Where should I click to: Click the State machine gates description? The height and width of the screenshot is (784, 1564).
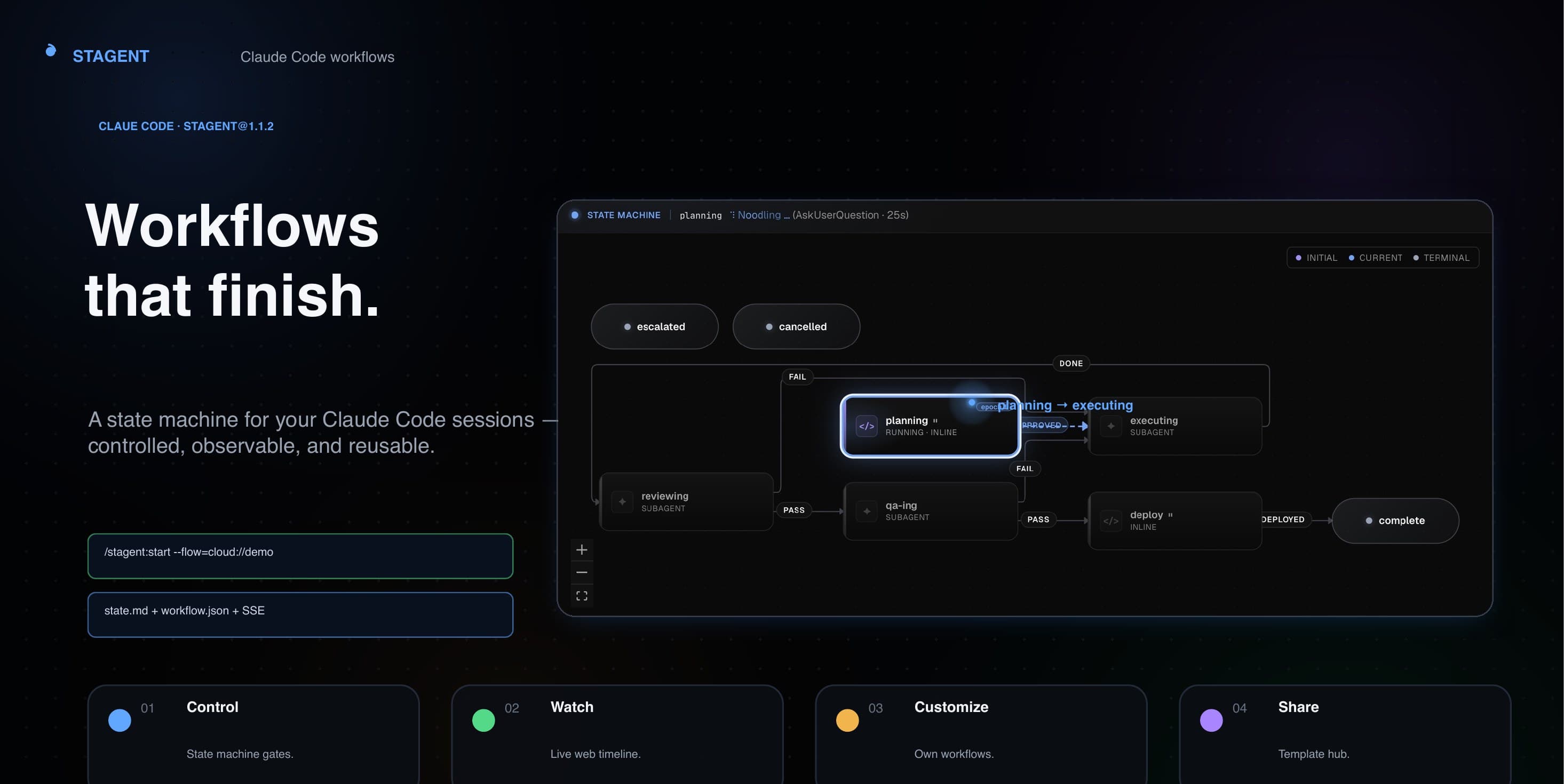coord(240,754)
